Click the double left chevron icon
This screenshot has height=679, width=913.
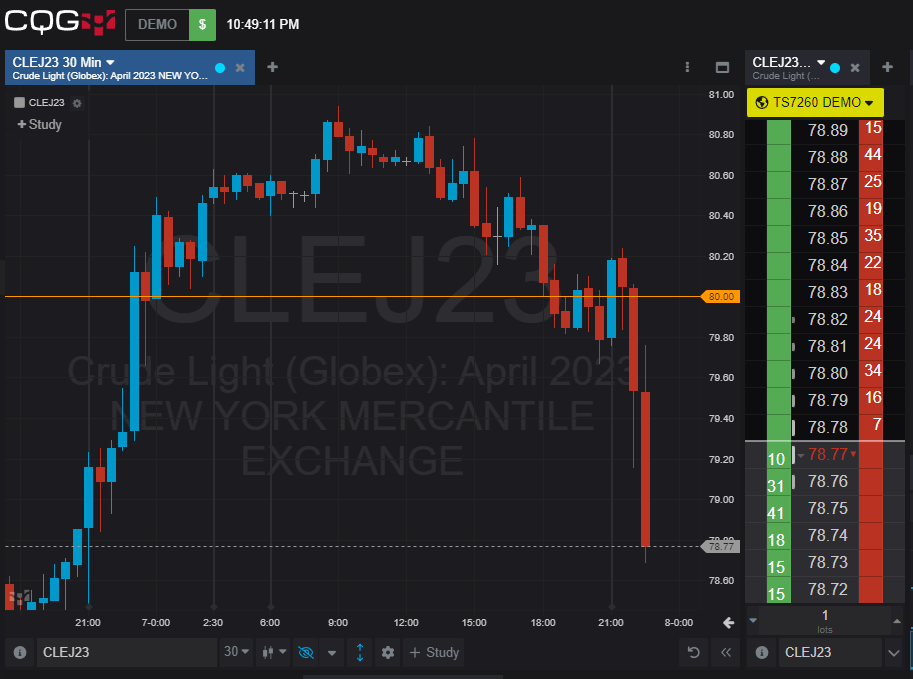pos(726,652)
